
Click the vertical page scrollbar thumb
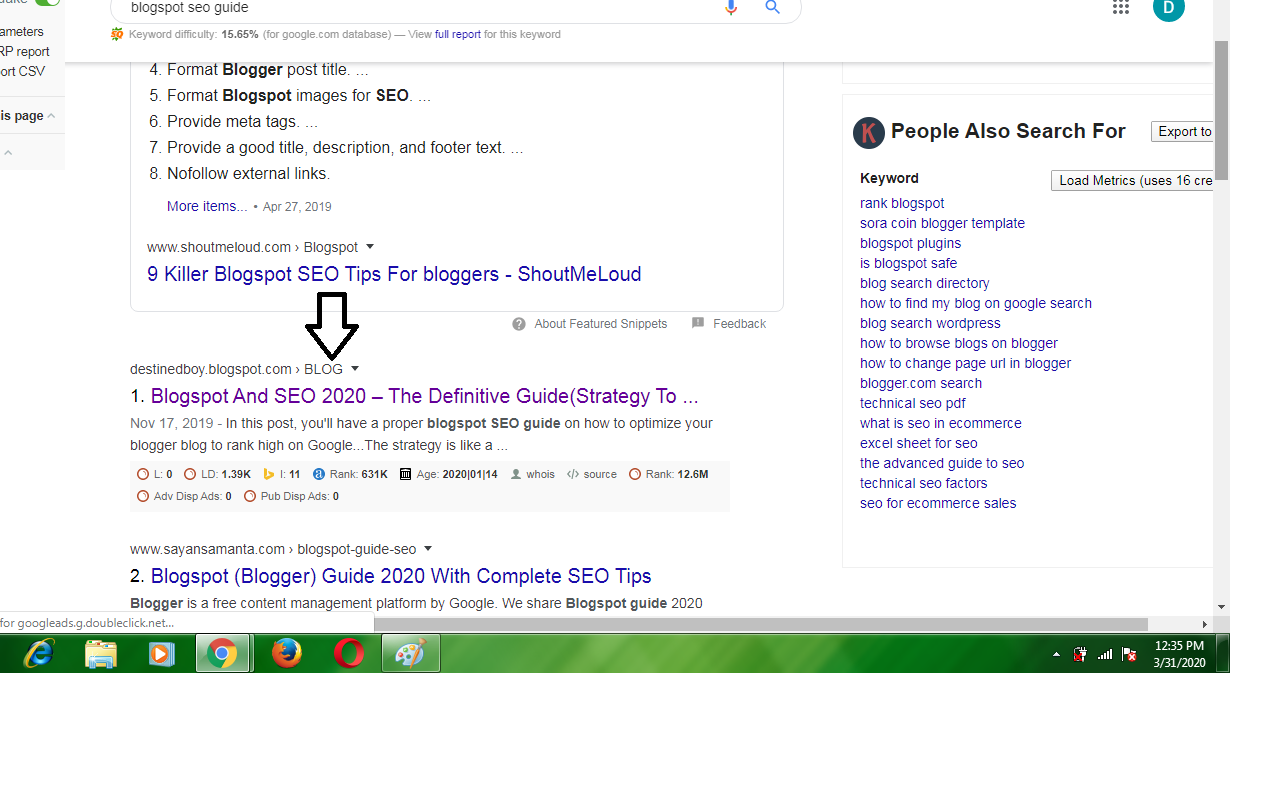coord(1221,110)
